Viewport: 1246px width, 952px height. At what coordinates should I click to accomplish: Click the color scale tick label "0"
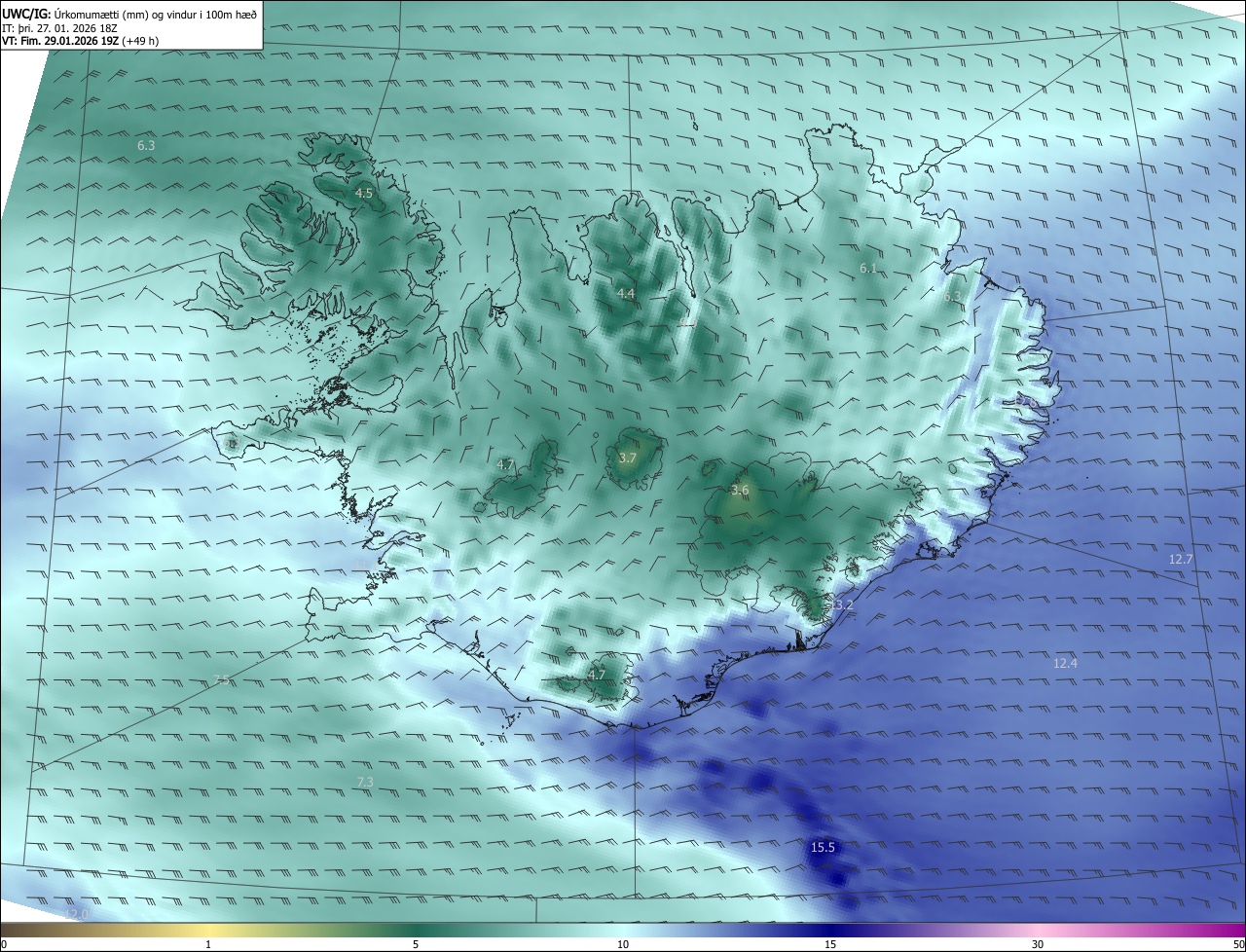point(4,944)
